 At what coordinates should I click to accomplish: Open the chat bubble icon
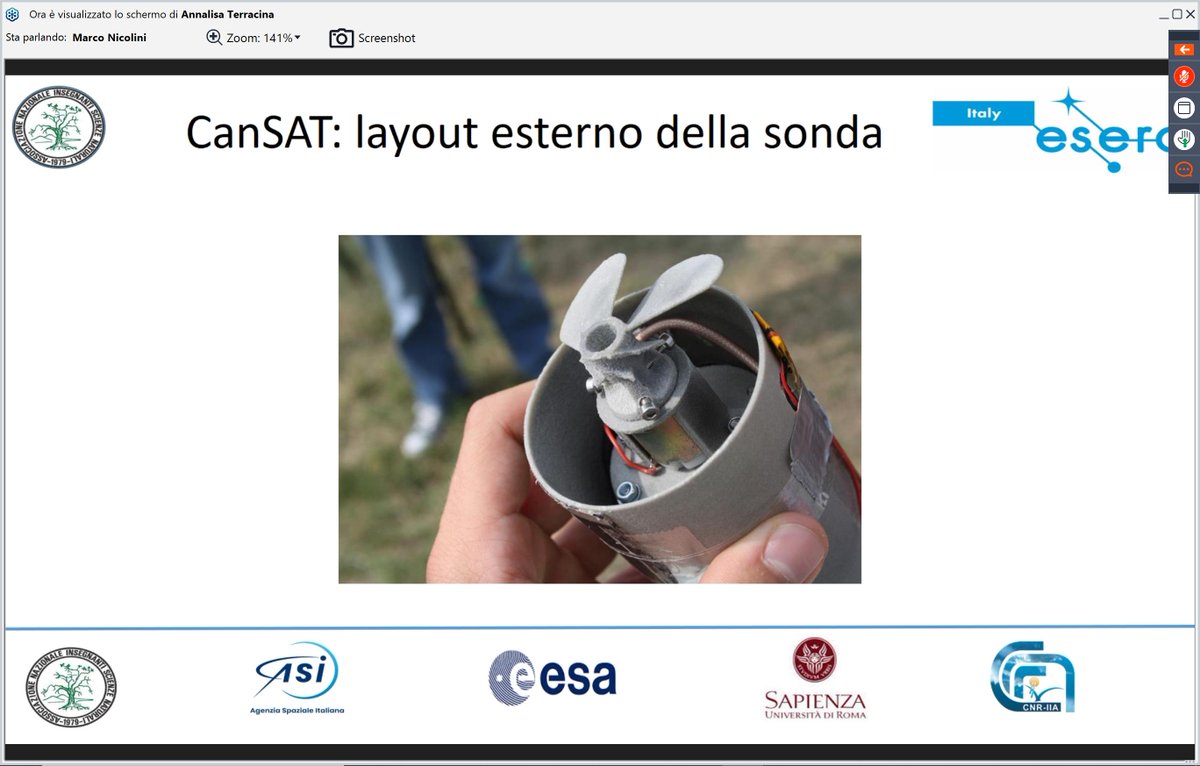[1184, 169]
